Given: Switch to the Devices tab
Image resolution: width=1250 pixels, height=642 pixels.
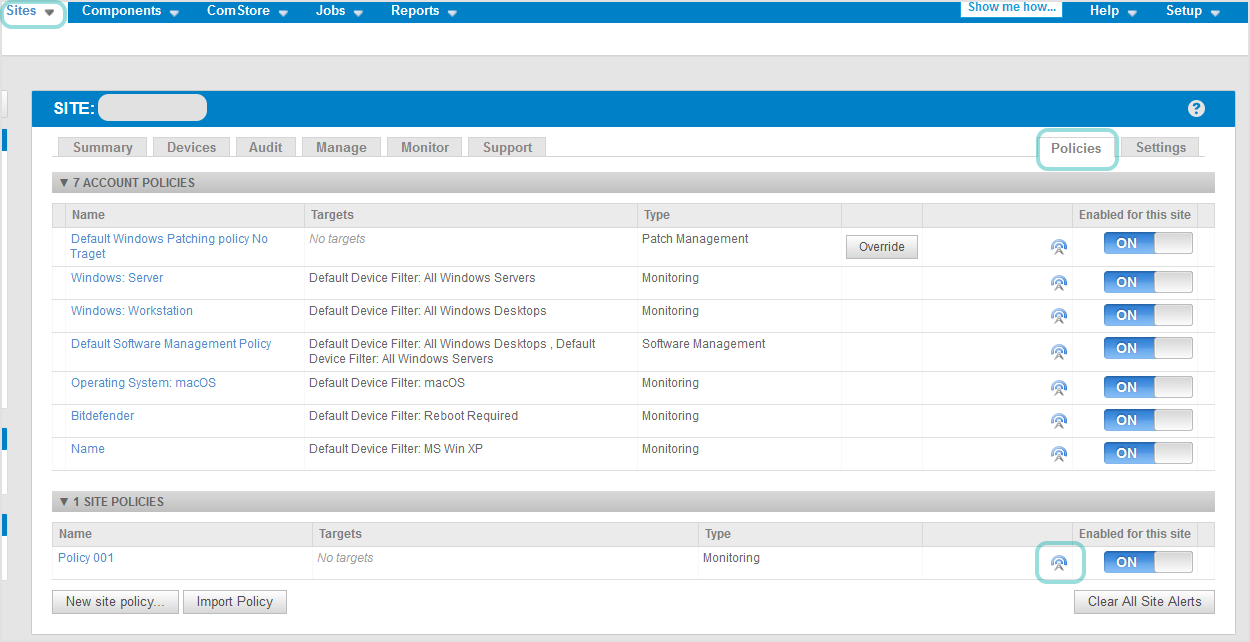Looking at the screenshot, I should point(191,146).
